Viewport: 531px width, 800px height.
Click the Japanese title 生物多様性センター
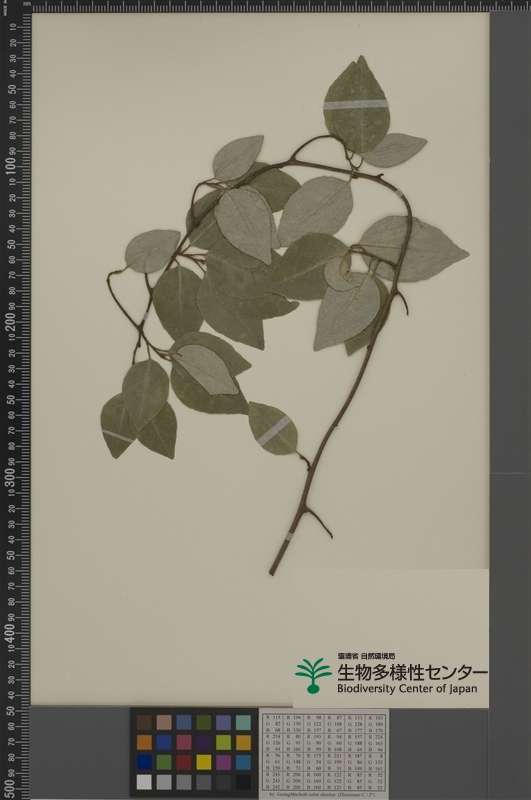click(412, 672)
